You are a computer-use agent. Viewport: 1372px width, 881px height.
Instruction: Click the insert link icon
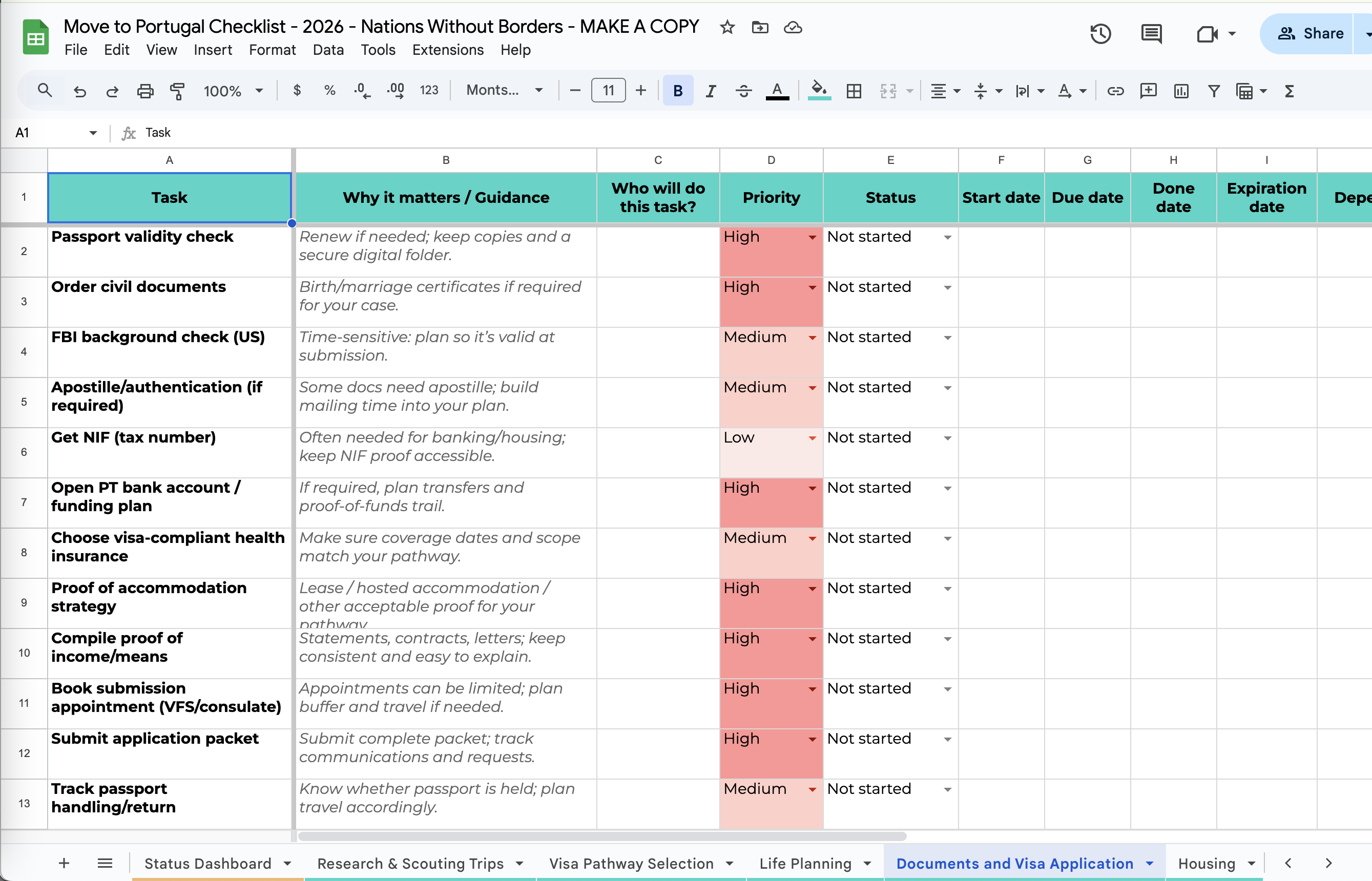(x=1115, y=90)
